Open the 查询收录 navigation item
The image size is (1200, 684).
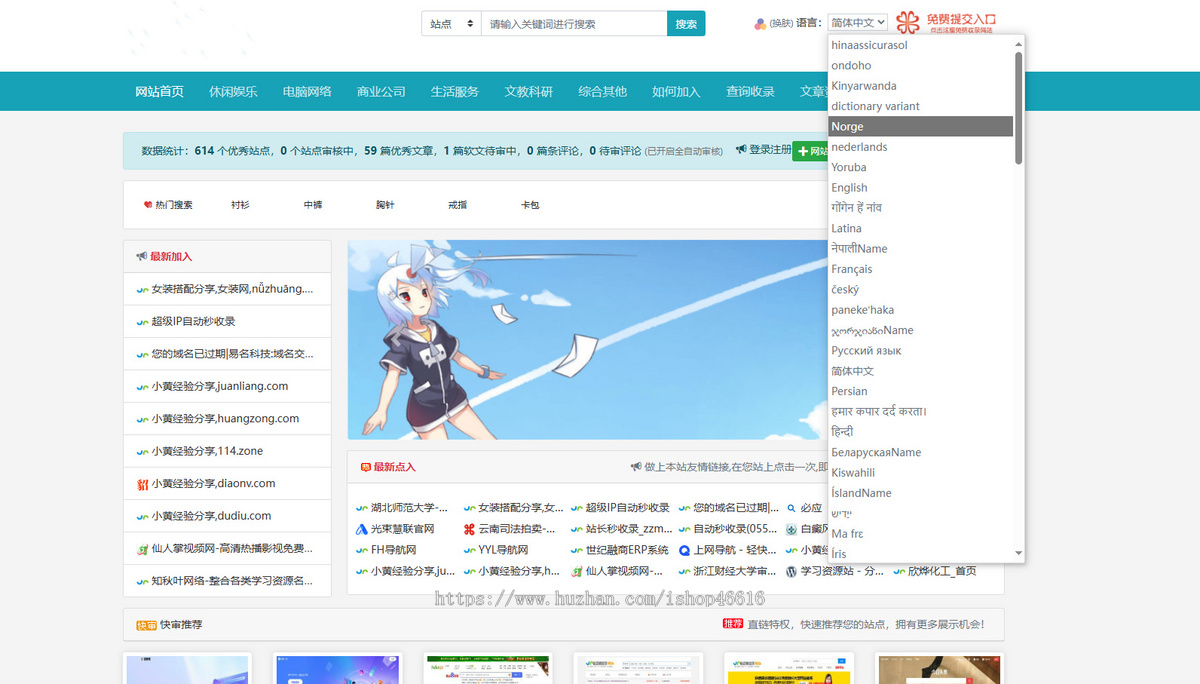tap(750, 91)
